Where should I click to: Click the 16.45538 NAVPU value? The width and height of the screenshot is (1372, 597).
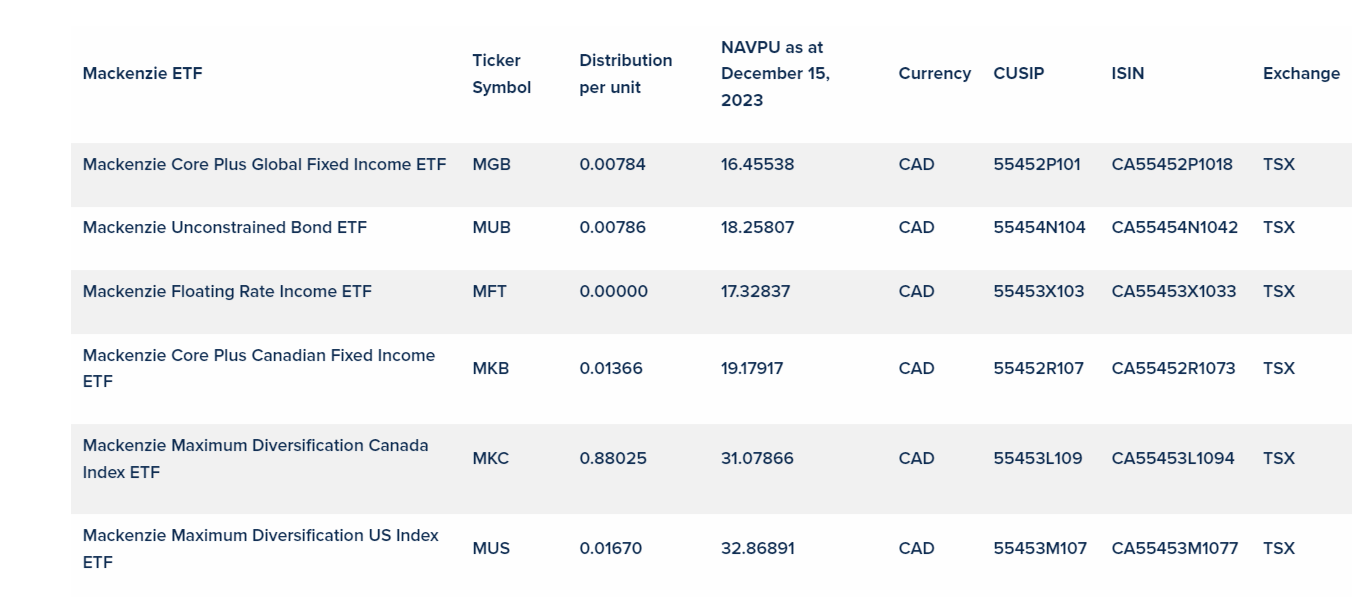[x=757, y=164]
